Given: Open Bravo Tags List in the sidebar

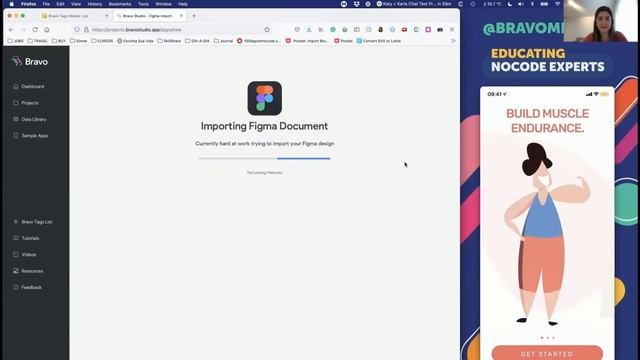Looking at the screenshot, I should (x=33, y=222).
